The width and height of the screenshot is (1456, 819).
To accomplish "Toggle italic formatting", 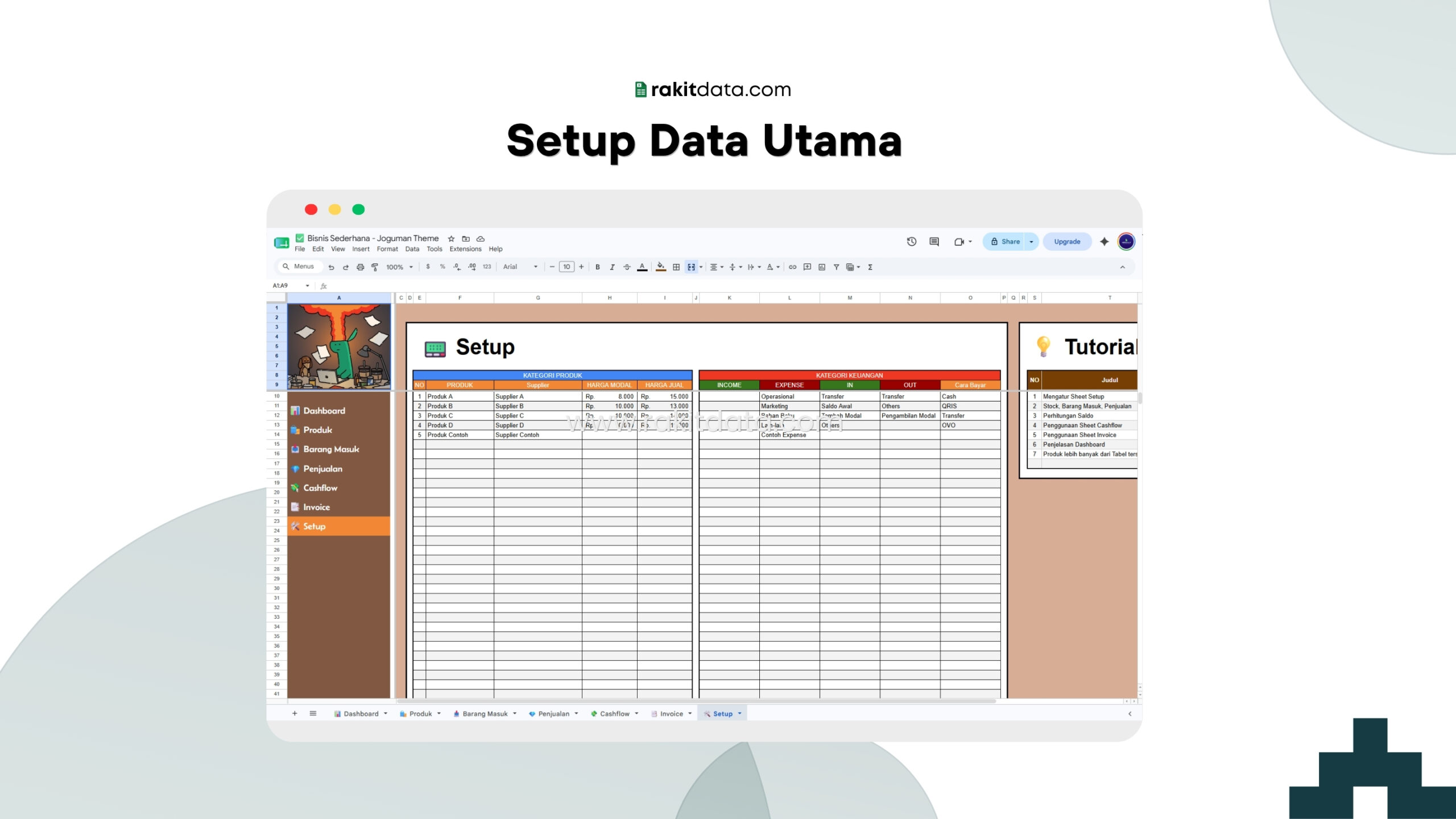I will [x=612, y=267].
